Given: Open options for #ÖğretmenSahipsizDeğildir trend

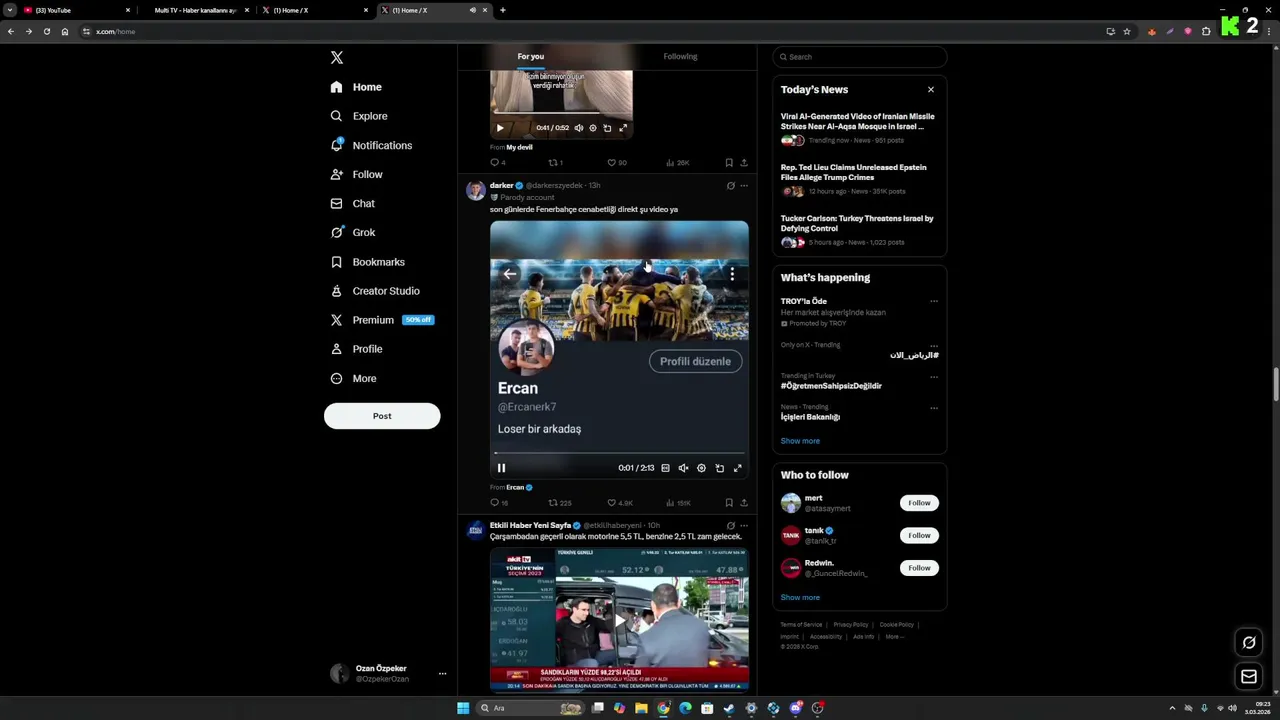Looking at the screenshot, I should pos(934,377).
